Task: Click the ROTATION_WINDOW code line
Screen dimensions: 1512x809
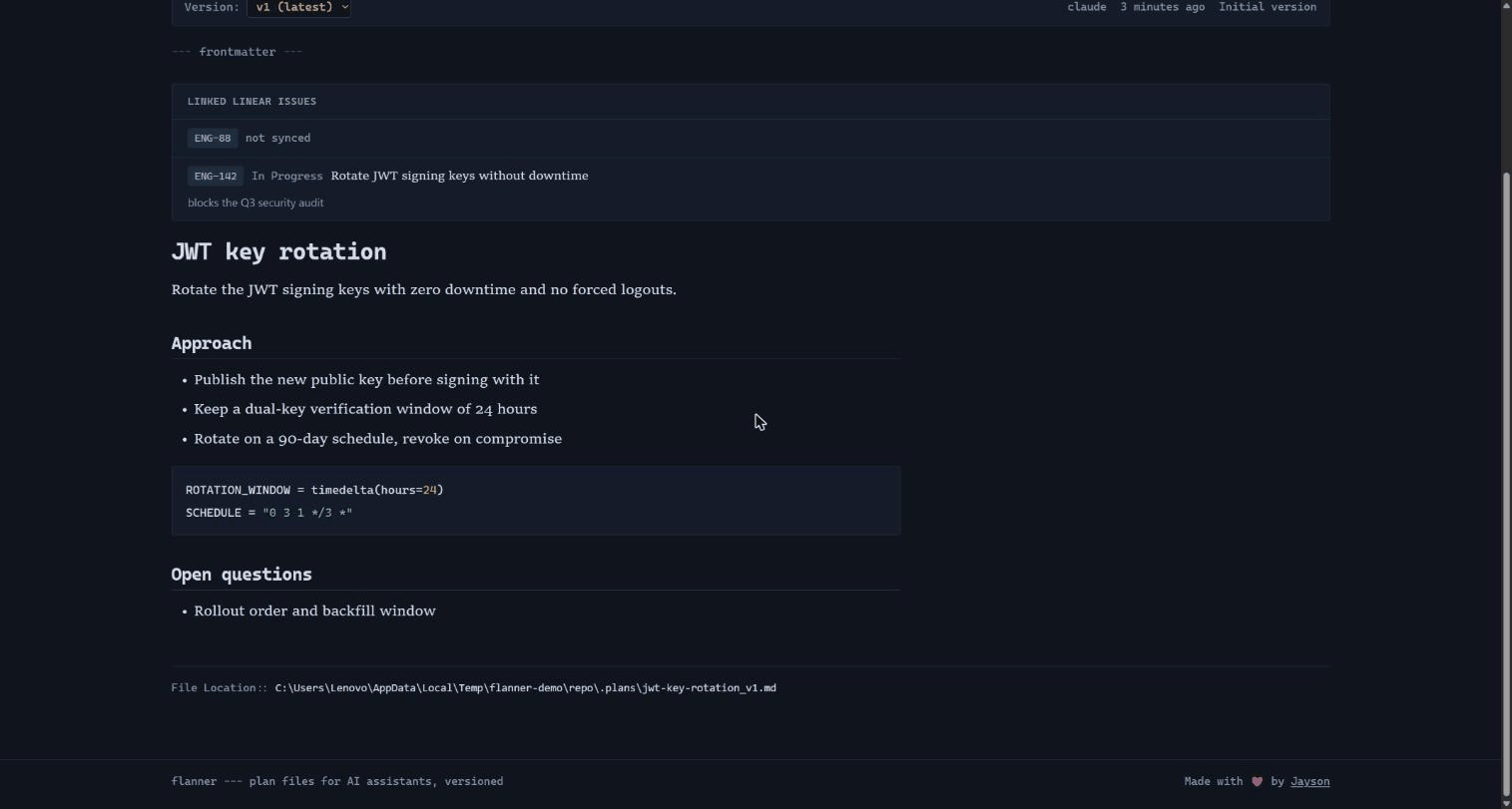Action: tap(314, 490)
